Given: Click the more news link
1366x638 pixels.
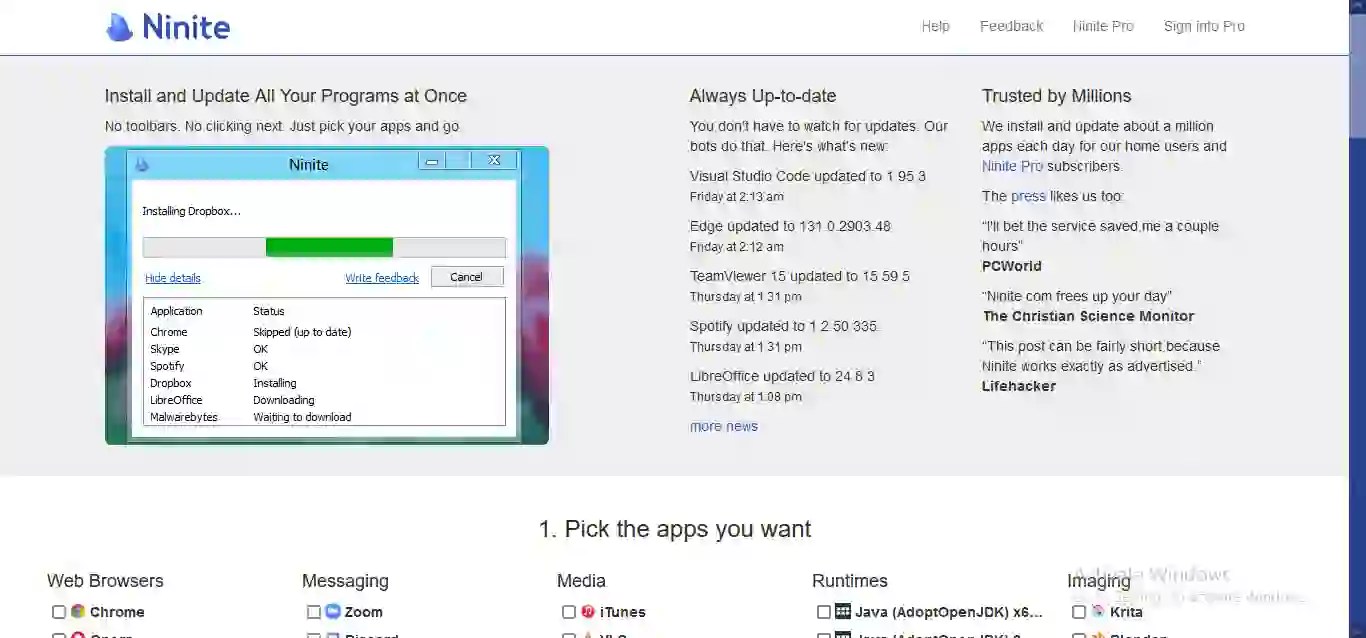Looking at the screenshot, I should point(724,426).
